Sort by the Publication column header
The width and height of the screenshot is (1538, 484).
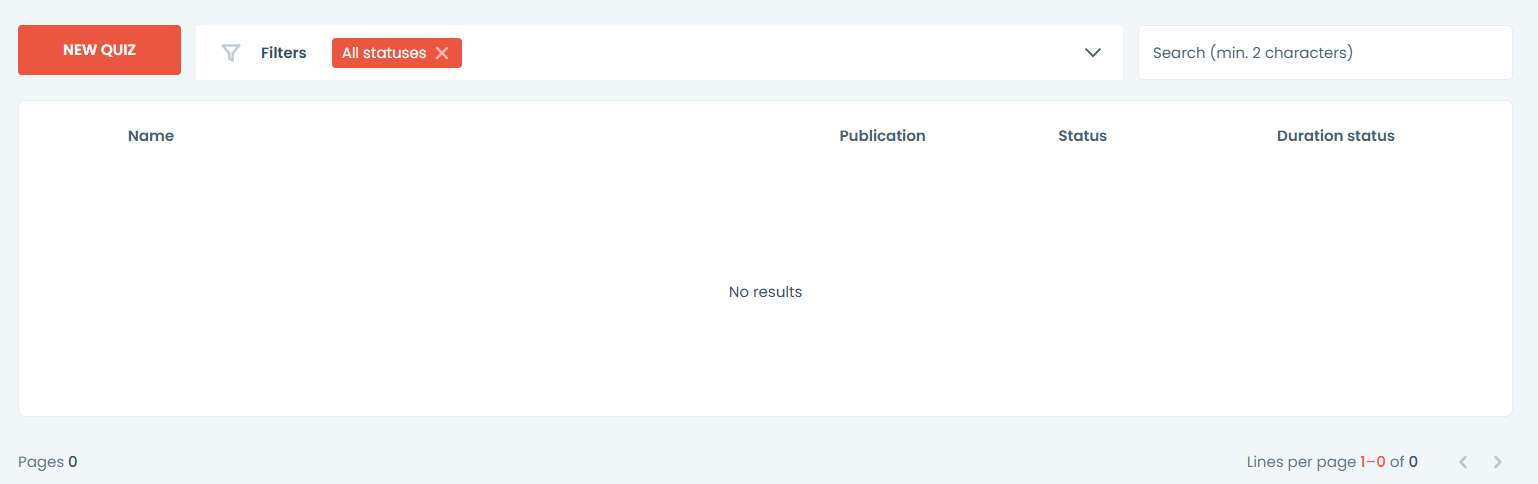coord(882,136)
